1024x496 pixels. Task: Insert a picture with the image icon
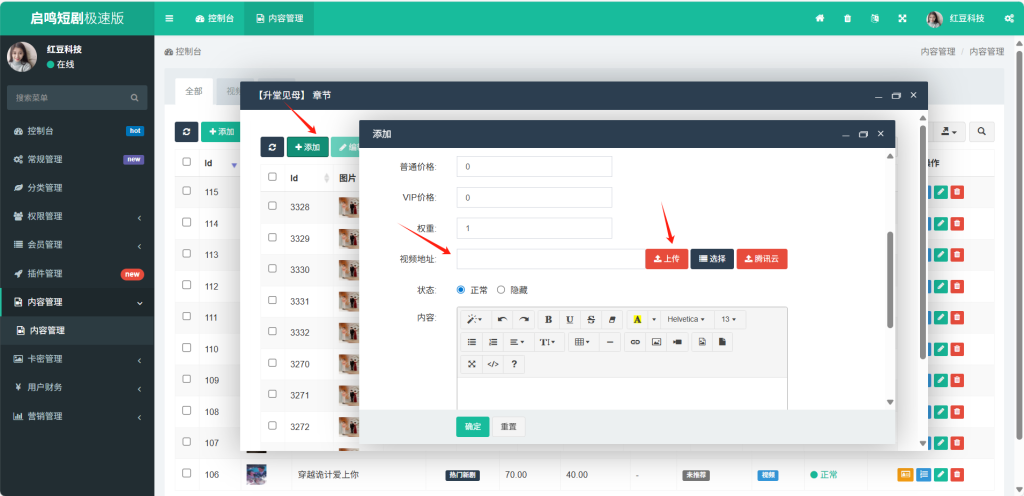click(x=656, y=342)
